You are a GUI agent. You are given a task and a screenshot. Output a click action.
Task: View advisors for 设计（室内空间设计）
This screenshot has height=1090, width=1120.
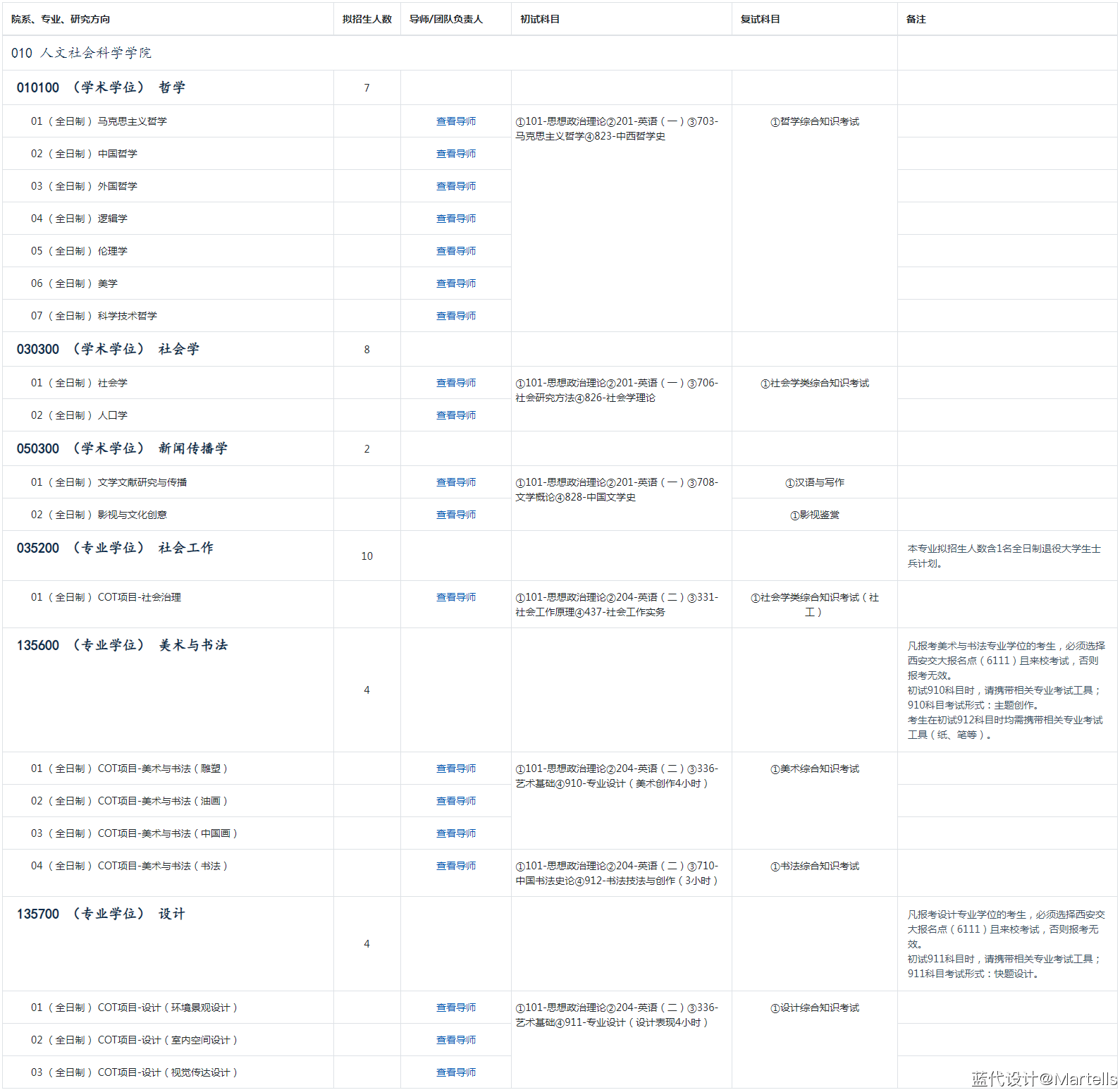(x=455, y=1040)
